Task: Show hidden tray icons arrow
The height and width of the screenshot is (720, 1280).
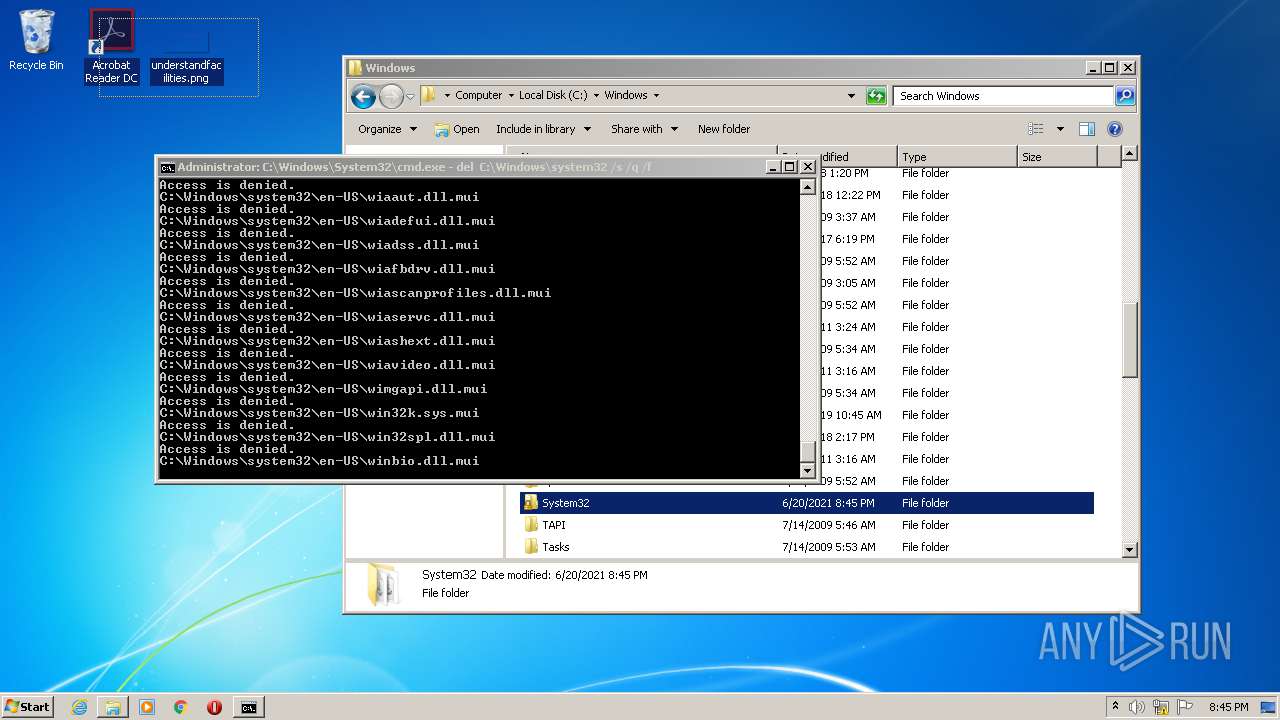Action: point(1116,706)
